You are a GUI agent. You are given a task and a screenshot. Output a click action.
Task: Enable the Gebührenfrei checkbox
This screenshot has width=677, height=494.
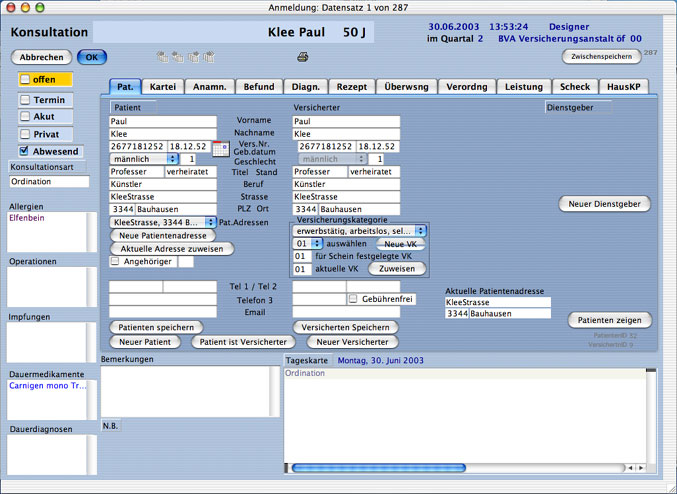coord(353,299)
